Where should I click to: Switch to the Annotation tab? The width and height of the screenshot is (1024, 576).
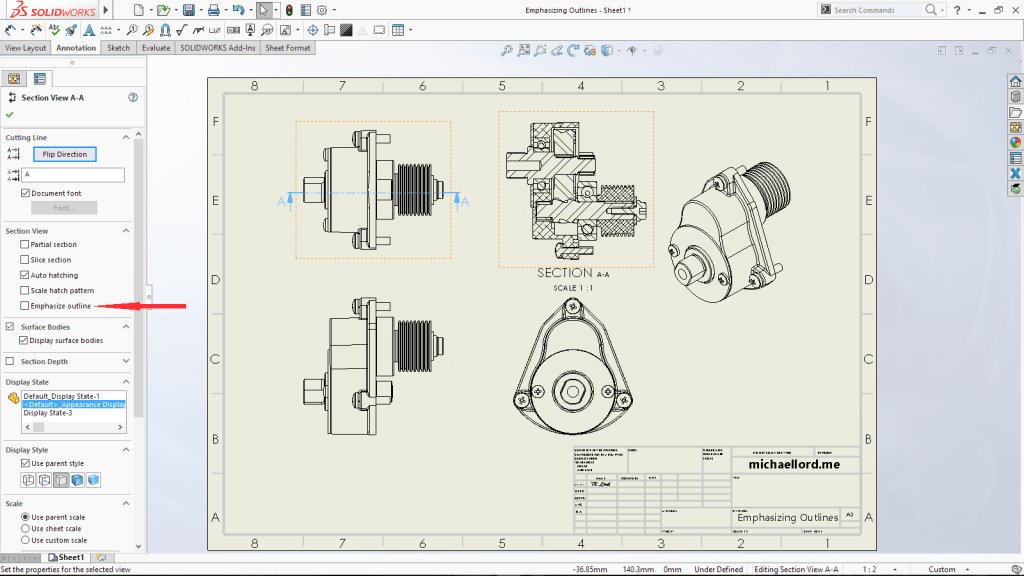76,48
